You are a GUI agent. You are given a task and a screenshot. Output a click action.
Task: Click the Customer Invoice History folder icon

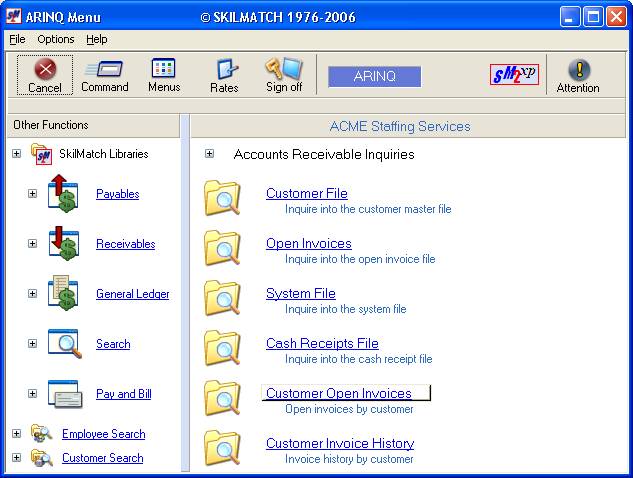coord(222,448)
